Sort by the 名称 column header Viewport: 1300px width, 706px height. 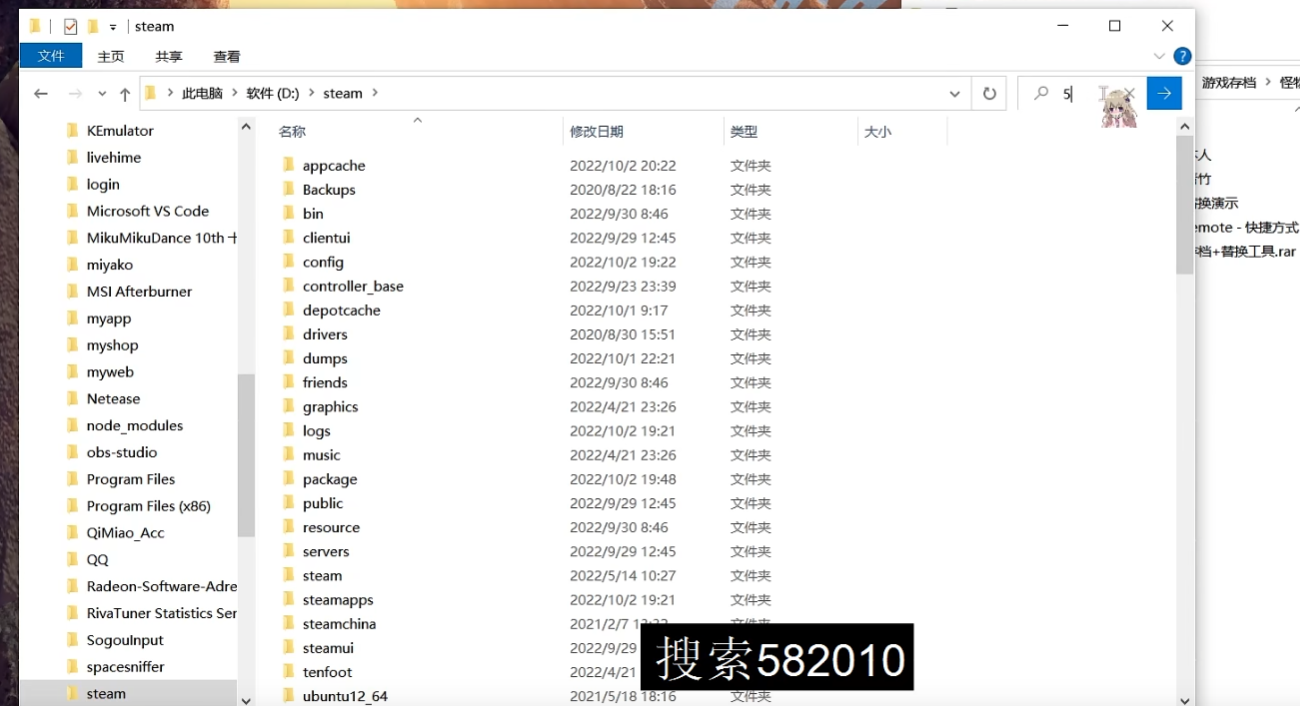tap(292, 131)
